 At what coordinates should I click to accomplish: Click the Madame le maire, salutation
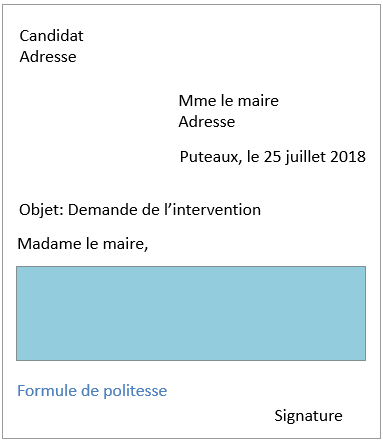83,244
